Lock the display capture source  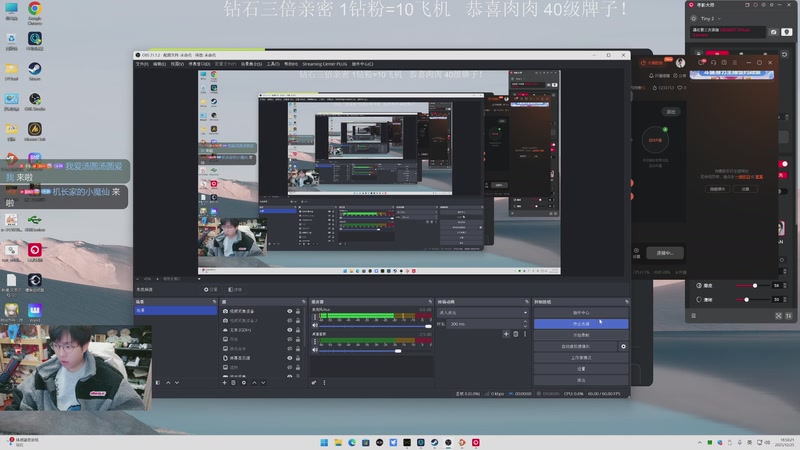point(298,358)
